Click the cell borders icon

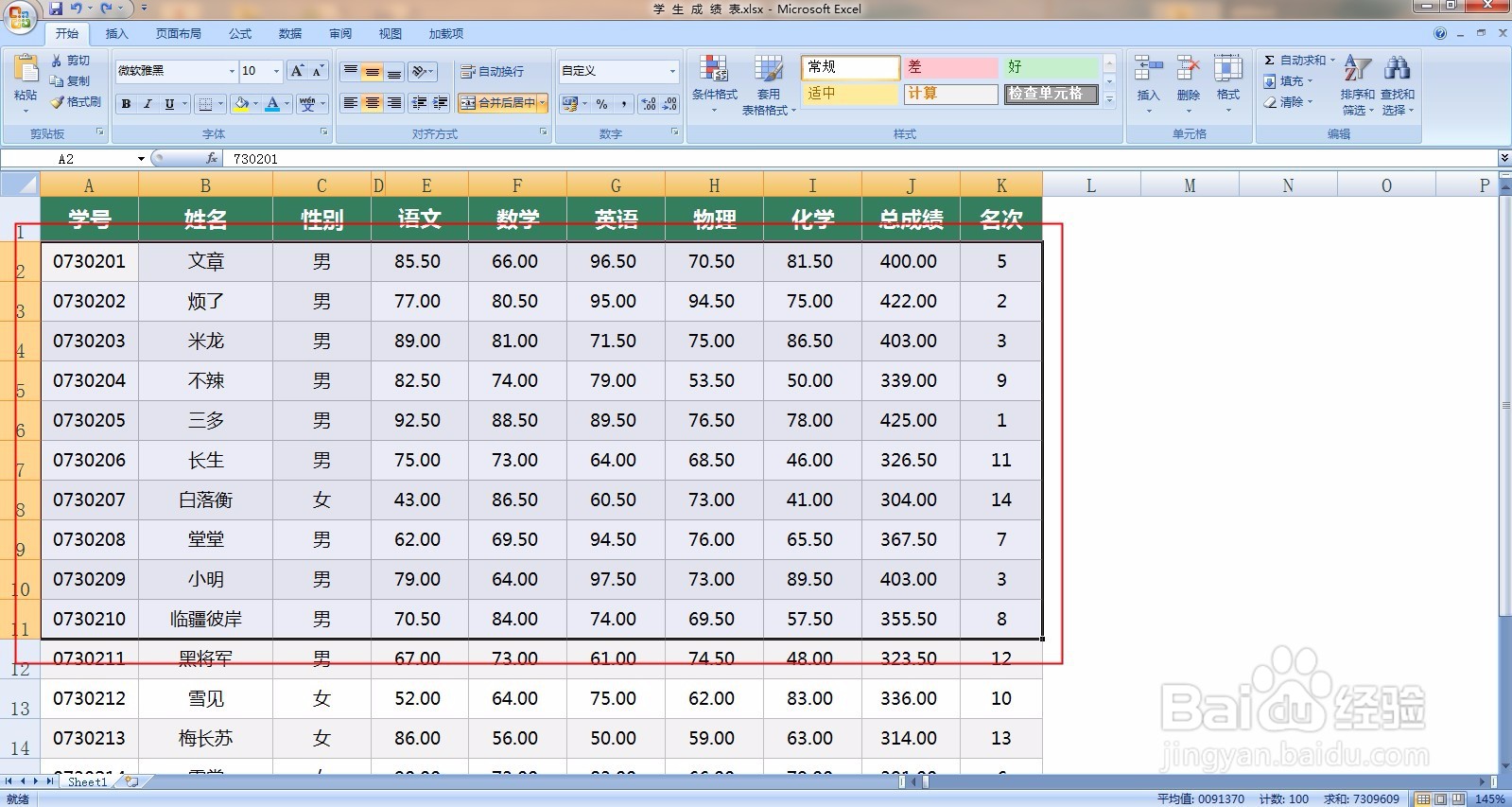205,104
